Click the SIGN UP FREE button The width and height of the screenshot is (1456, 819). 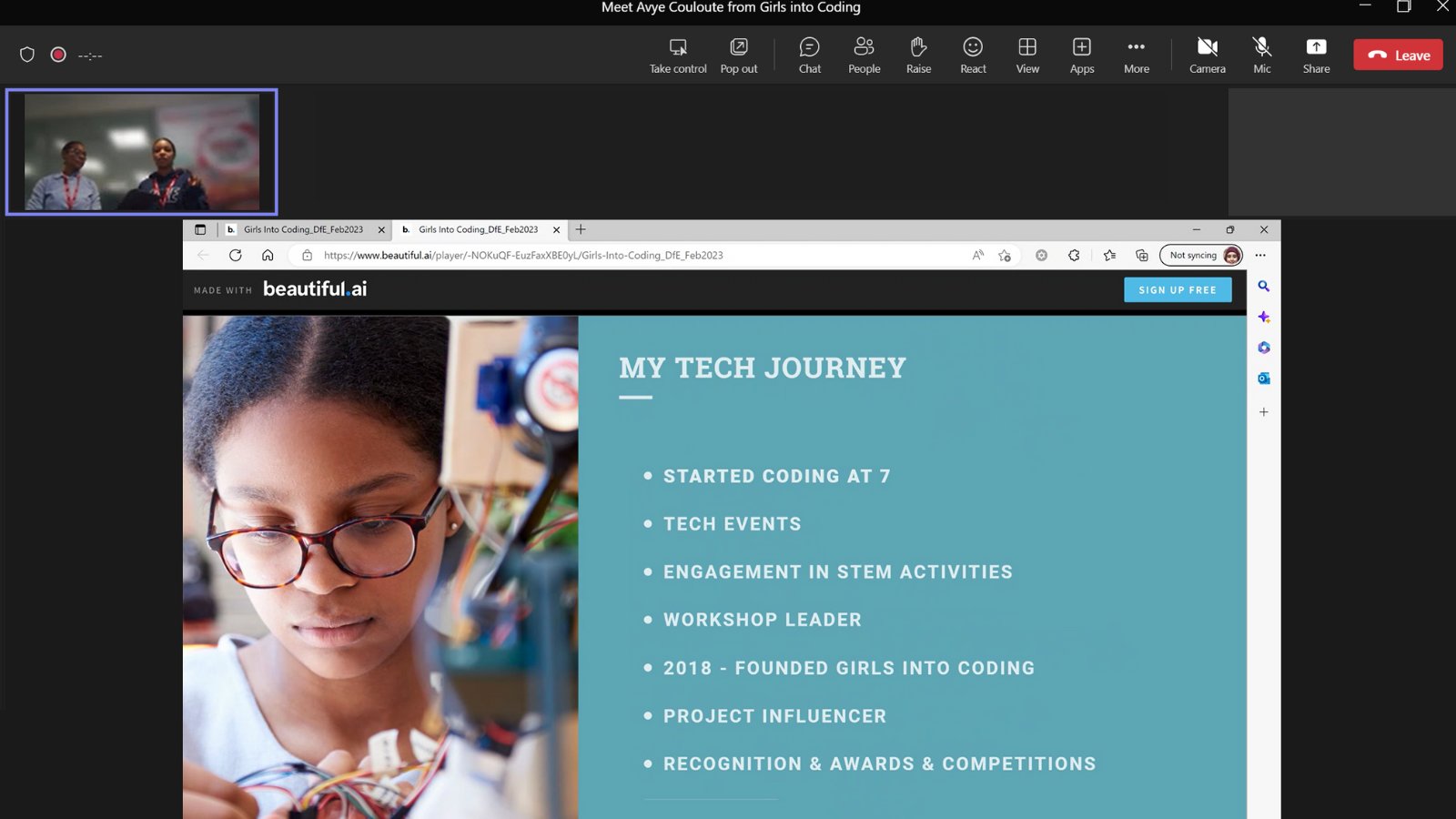click(1178, 289)
